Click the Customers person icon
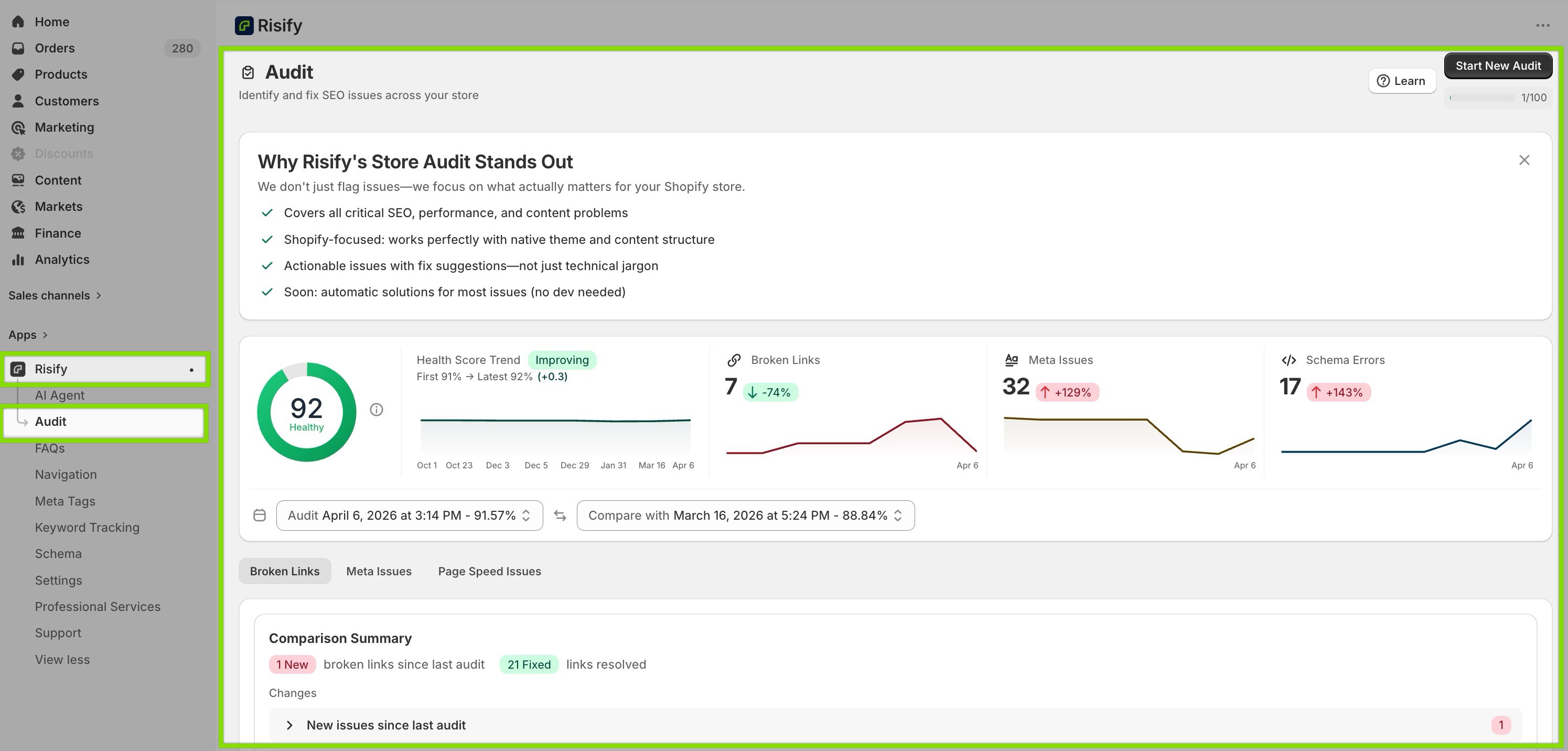This screenshot has height=751, width=1568. pos(18,101)
